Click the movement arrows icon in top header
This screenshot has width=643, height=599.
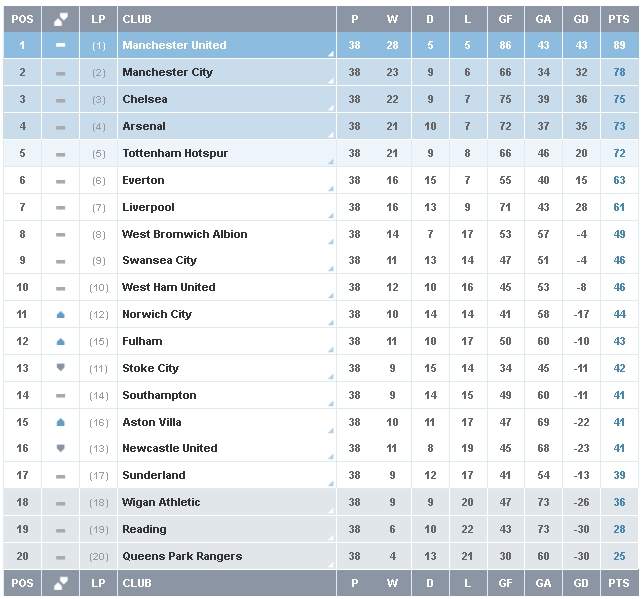(61, 19)
